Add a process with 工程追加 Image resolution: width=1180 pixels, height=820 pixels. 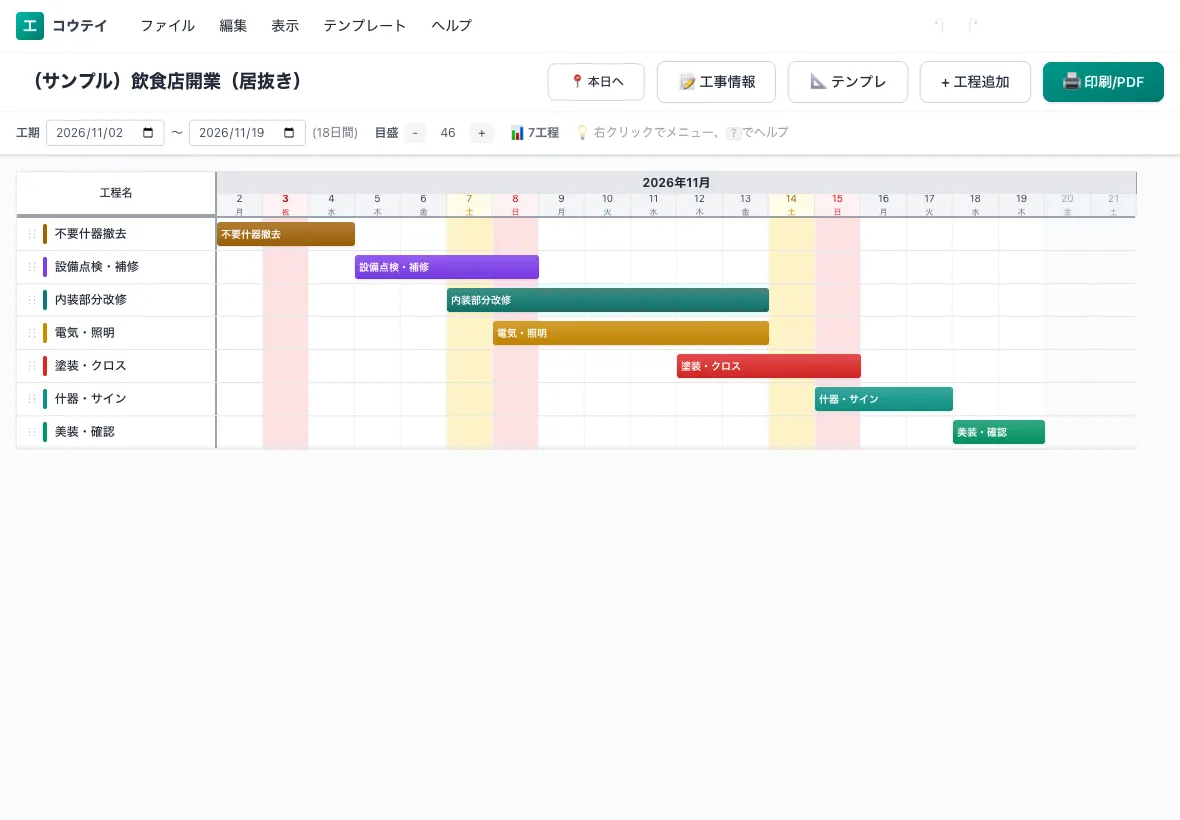pyautogui.click(x=975, y=82)
